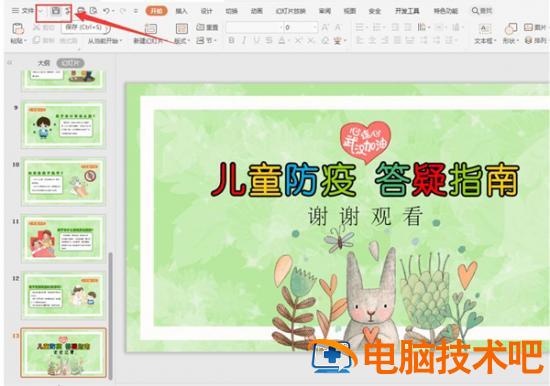This screenshot has height=386, width=550.
Task: Click the Format Painter button
Action: [68, 41]
